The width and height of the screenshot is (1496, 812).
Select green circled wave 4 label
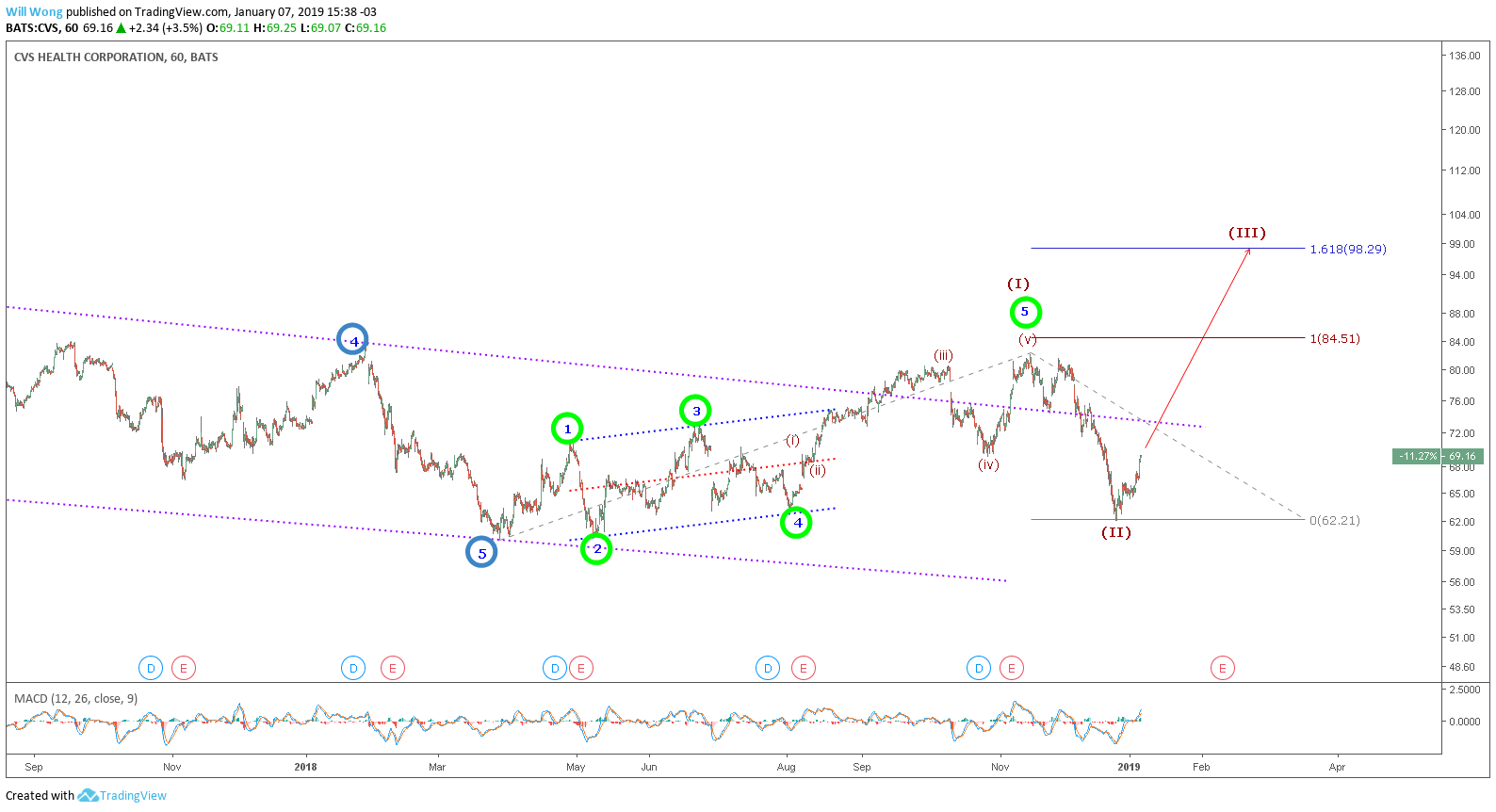tap(797, 523)
